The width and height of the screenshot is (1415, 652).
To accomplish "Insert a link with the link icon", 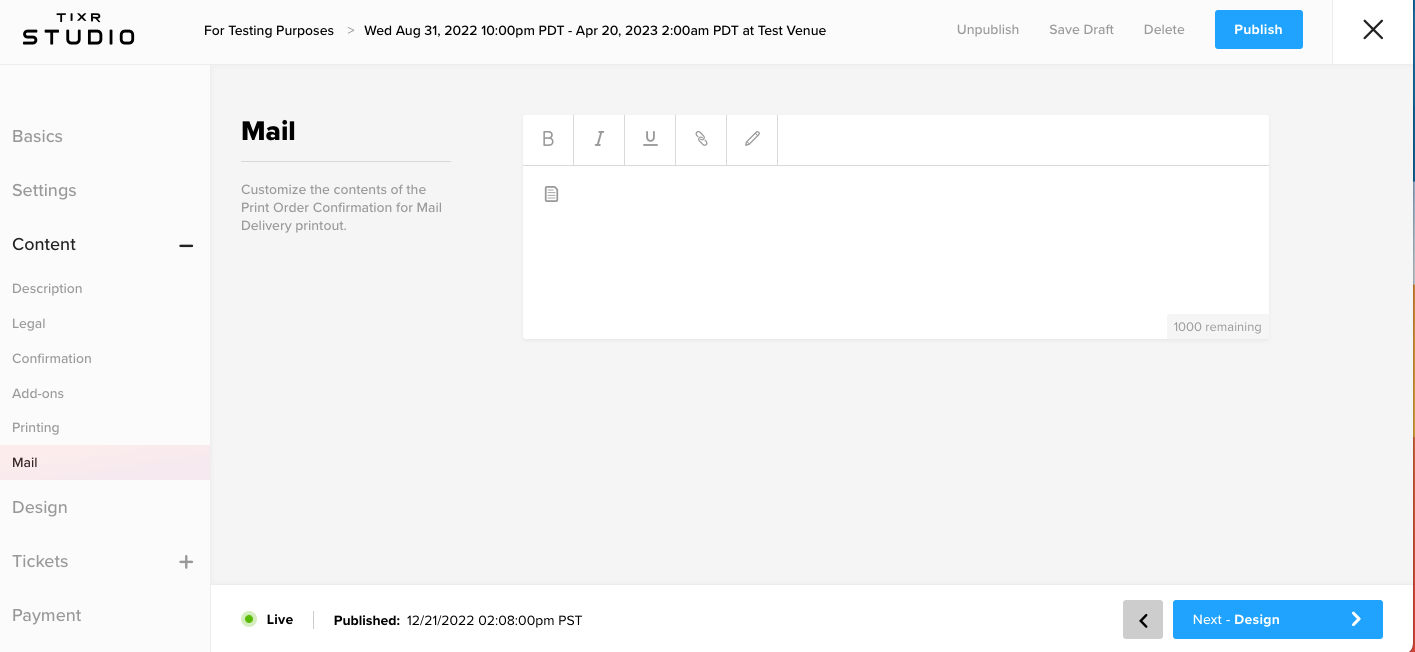I will 701,139.
